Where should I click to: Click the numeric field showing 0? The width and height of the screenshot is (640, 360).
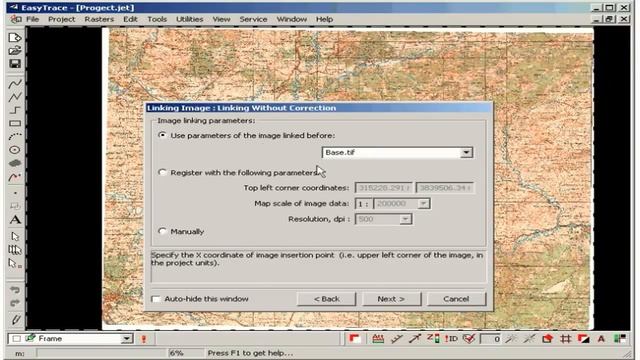point(491,339)
